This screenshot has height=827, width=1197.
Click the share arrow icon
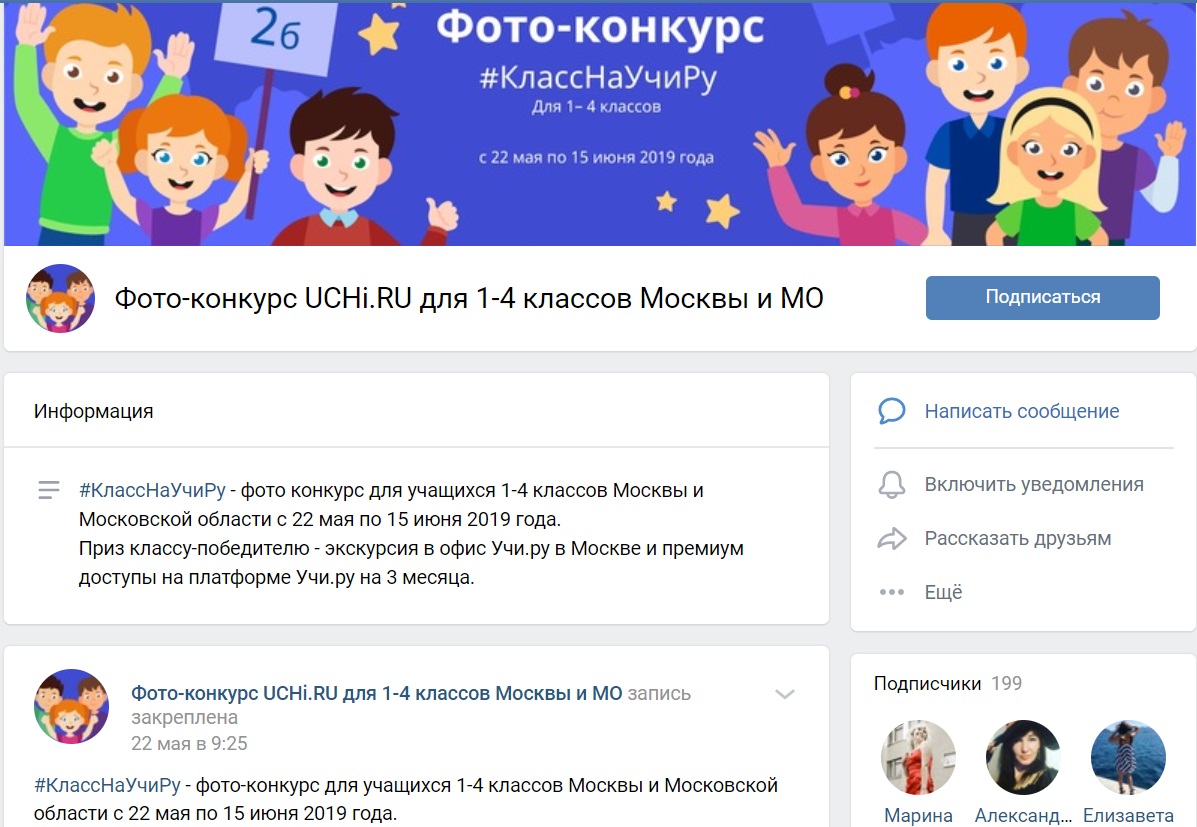(x=891, y=538)
